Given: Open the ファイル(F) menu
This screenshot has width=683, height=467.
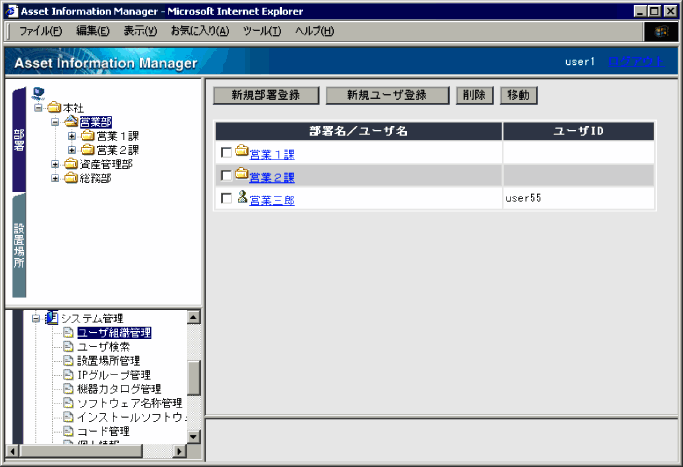Looking at the screenshot, I should coord(41,31).
